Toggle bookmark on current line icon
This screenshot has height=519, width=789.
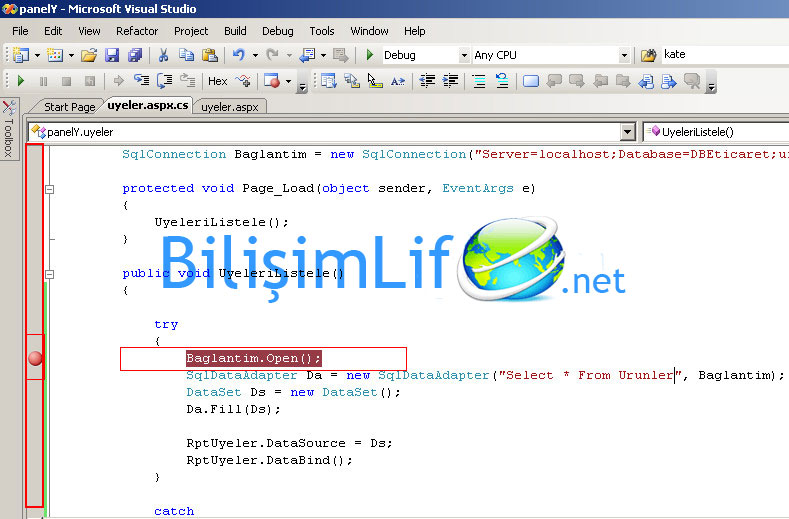(x=531, y=81)
